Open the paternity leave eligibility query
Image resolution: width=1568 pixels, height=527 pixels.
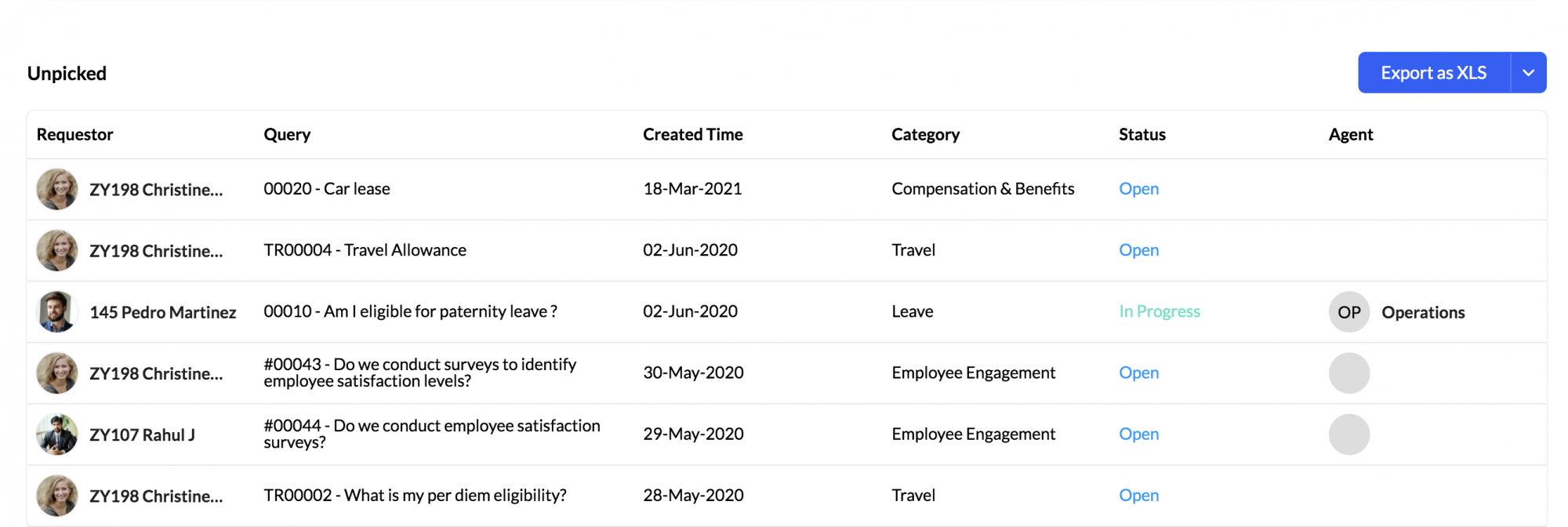pyautogui.click(x=410, y=311)
